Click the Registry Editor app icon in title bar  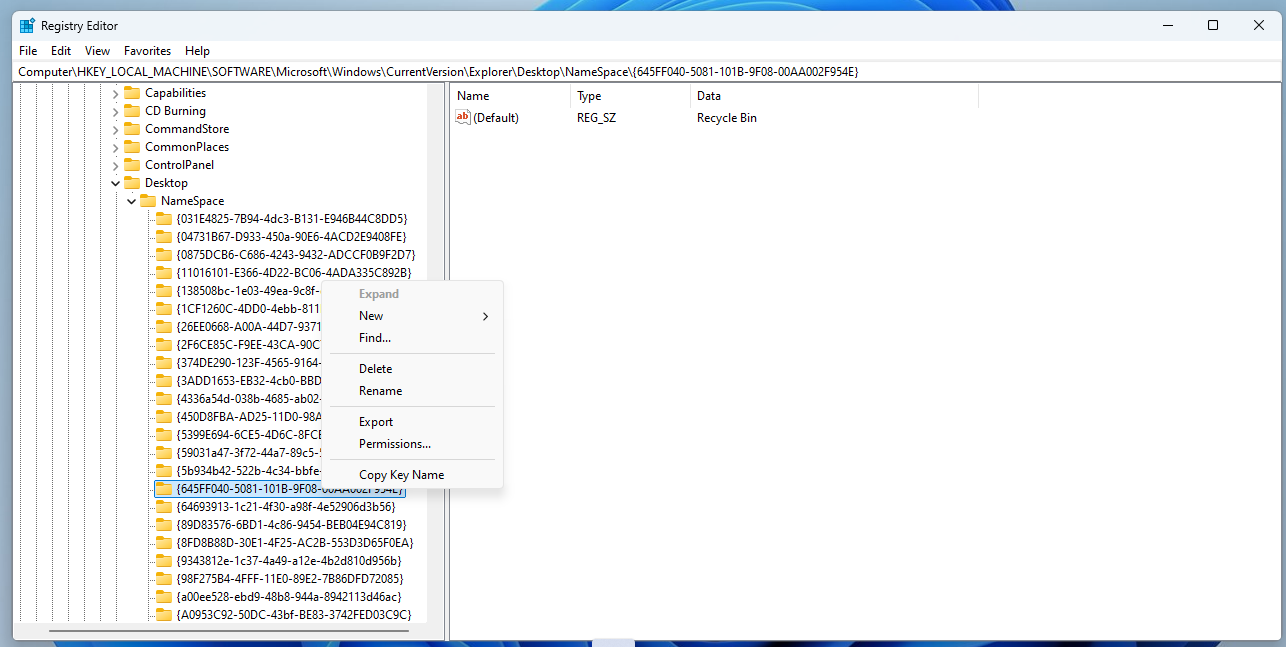26,26
